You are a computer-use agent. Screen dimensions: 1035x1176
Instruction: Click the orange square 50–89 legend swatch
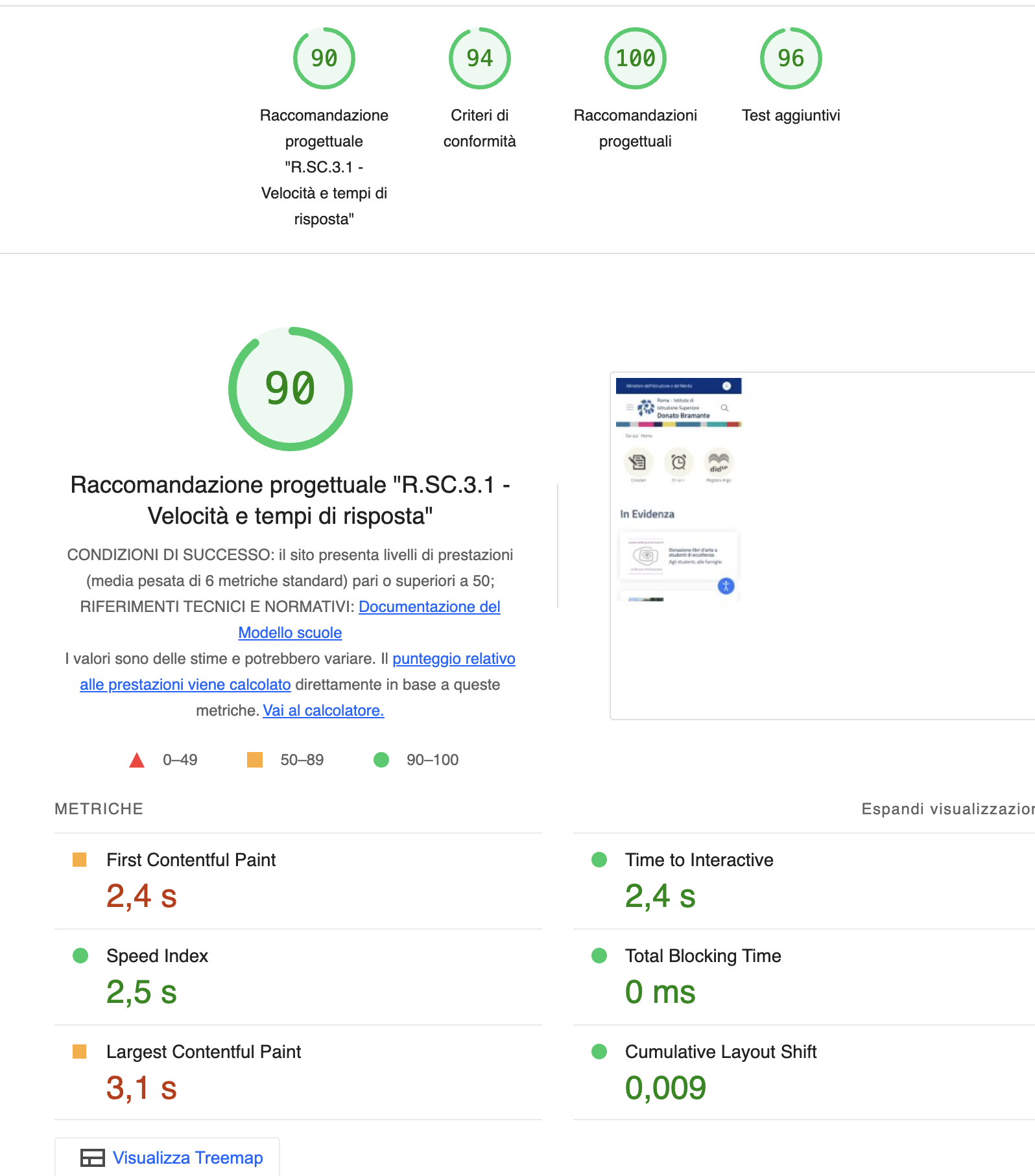point(255,760)
